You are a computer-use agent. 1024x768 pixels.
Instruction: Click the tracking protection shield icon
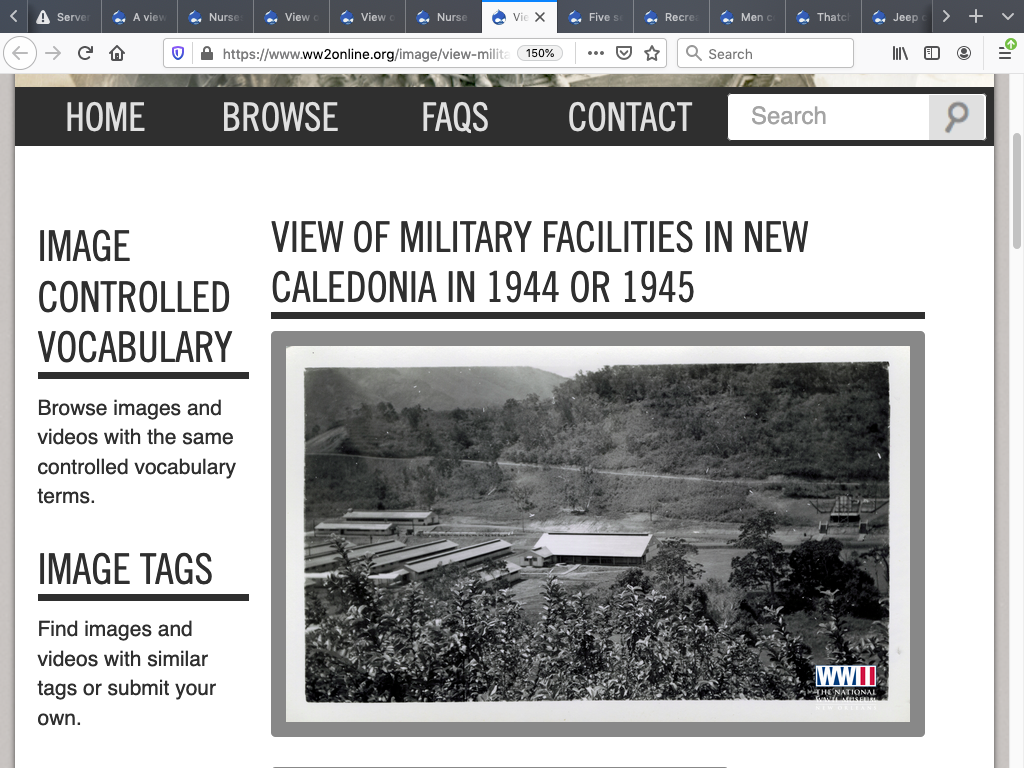tap(178, 54)
